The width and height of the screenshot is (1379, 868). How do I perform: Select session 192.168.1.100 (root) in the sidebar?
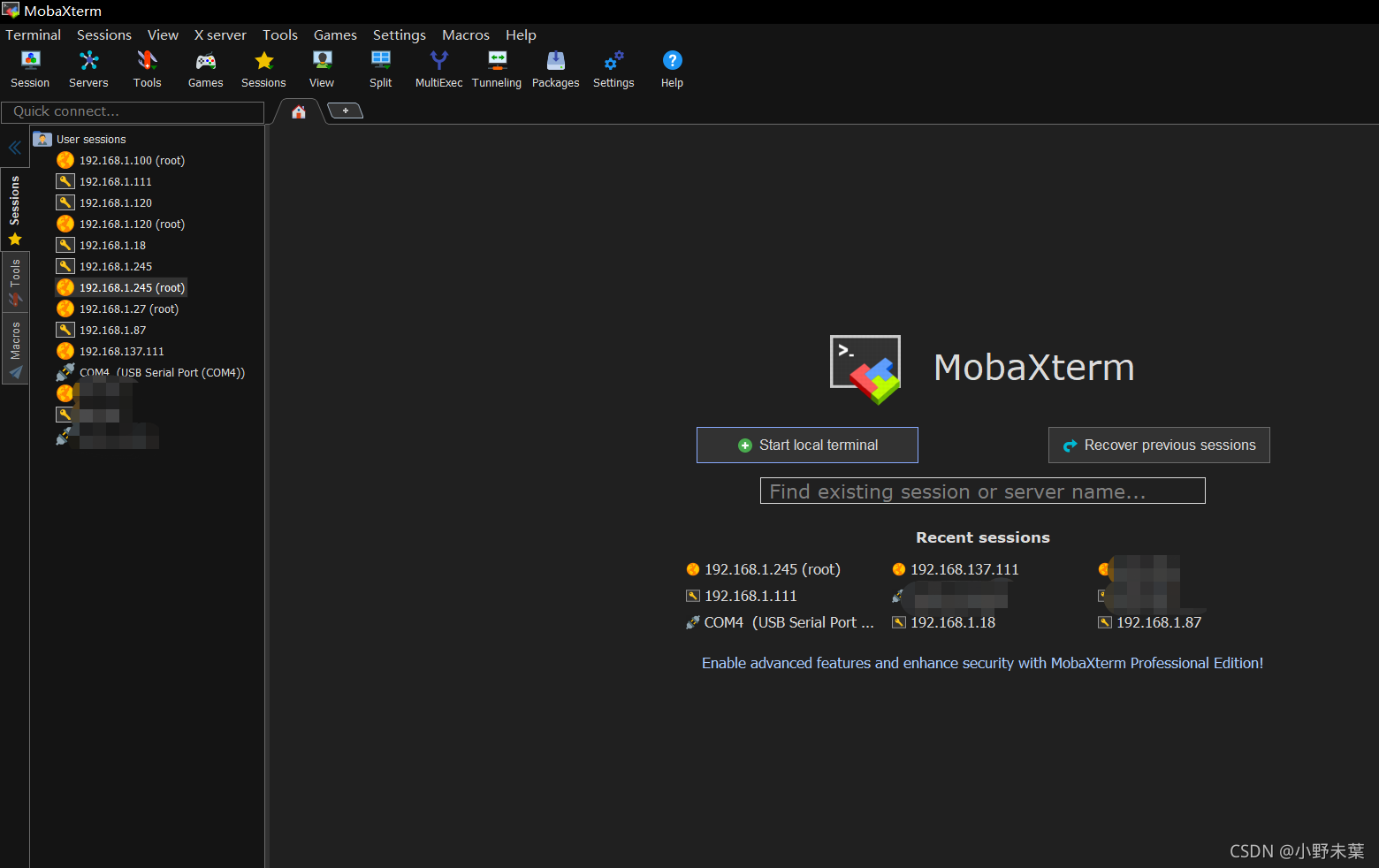point(121,160)
